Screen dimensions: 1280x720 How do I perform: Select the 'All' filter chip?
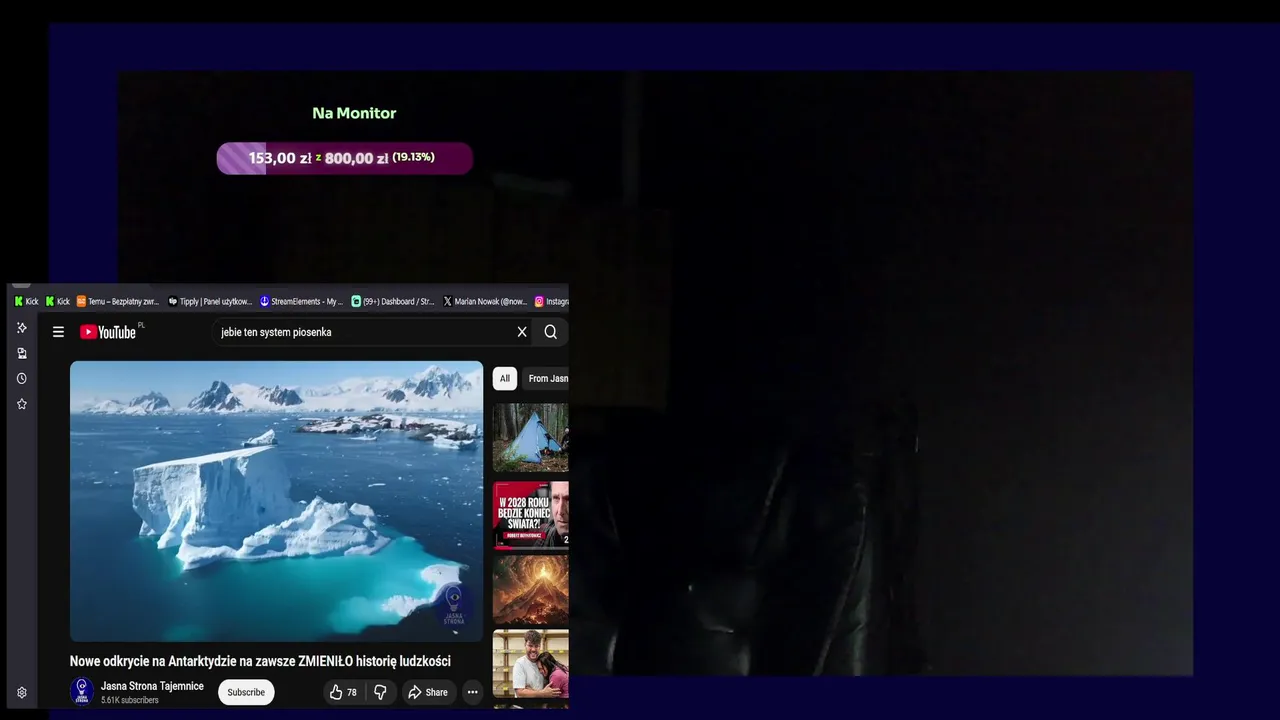pos(505,378)
